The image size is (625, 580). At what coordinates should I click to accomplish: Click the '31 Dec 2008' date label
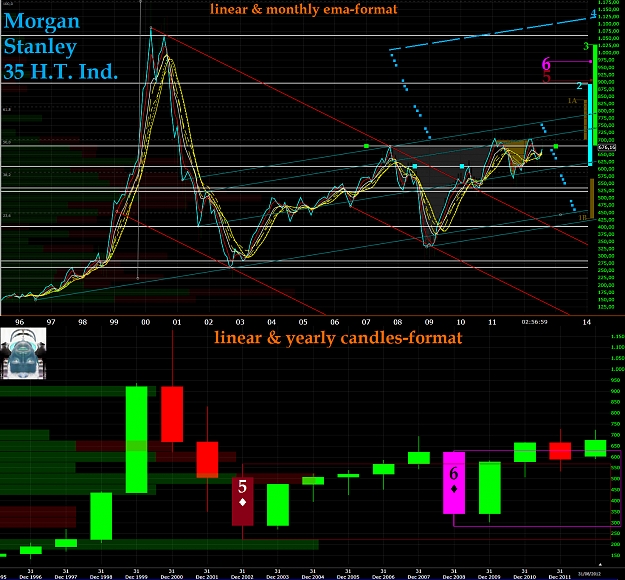pos(454,574)
